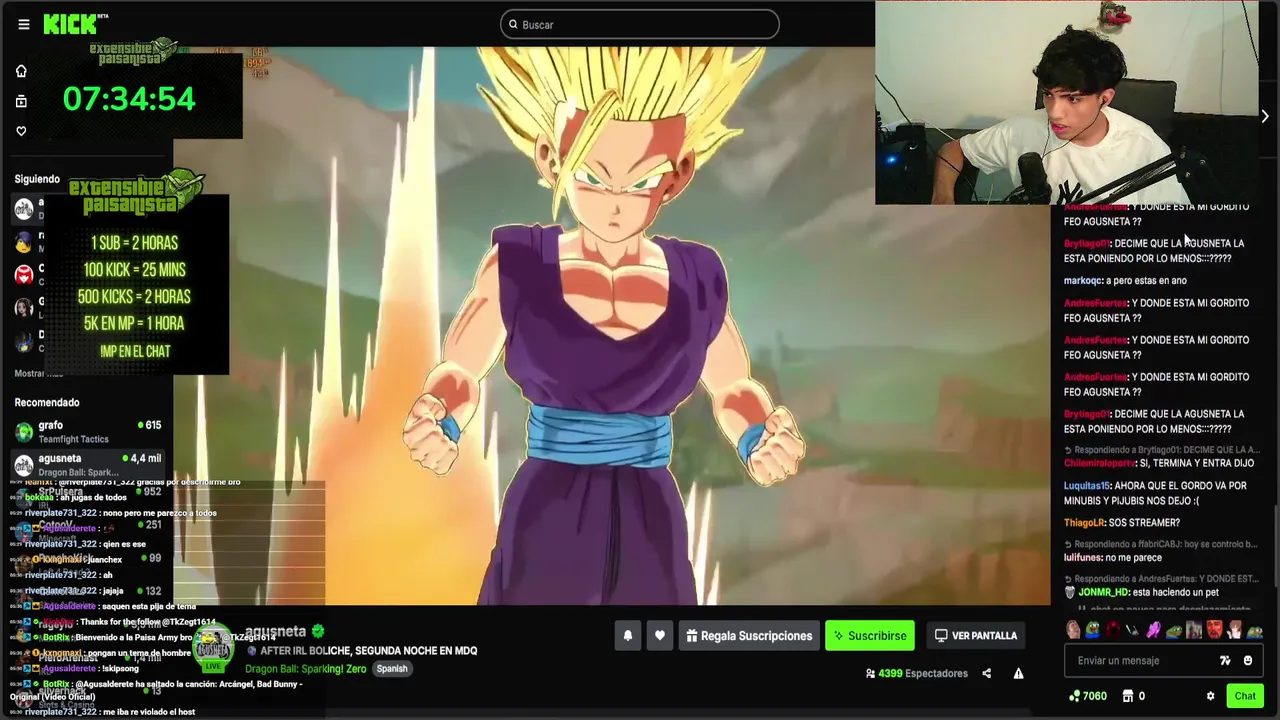Click agusneta LIVE avatar below video
The image size is (1280, 720).
pos(213,650)
